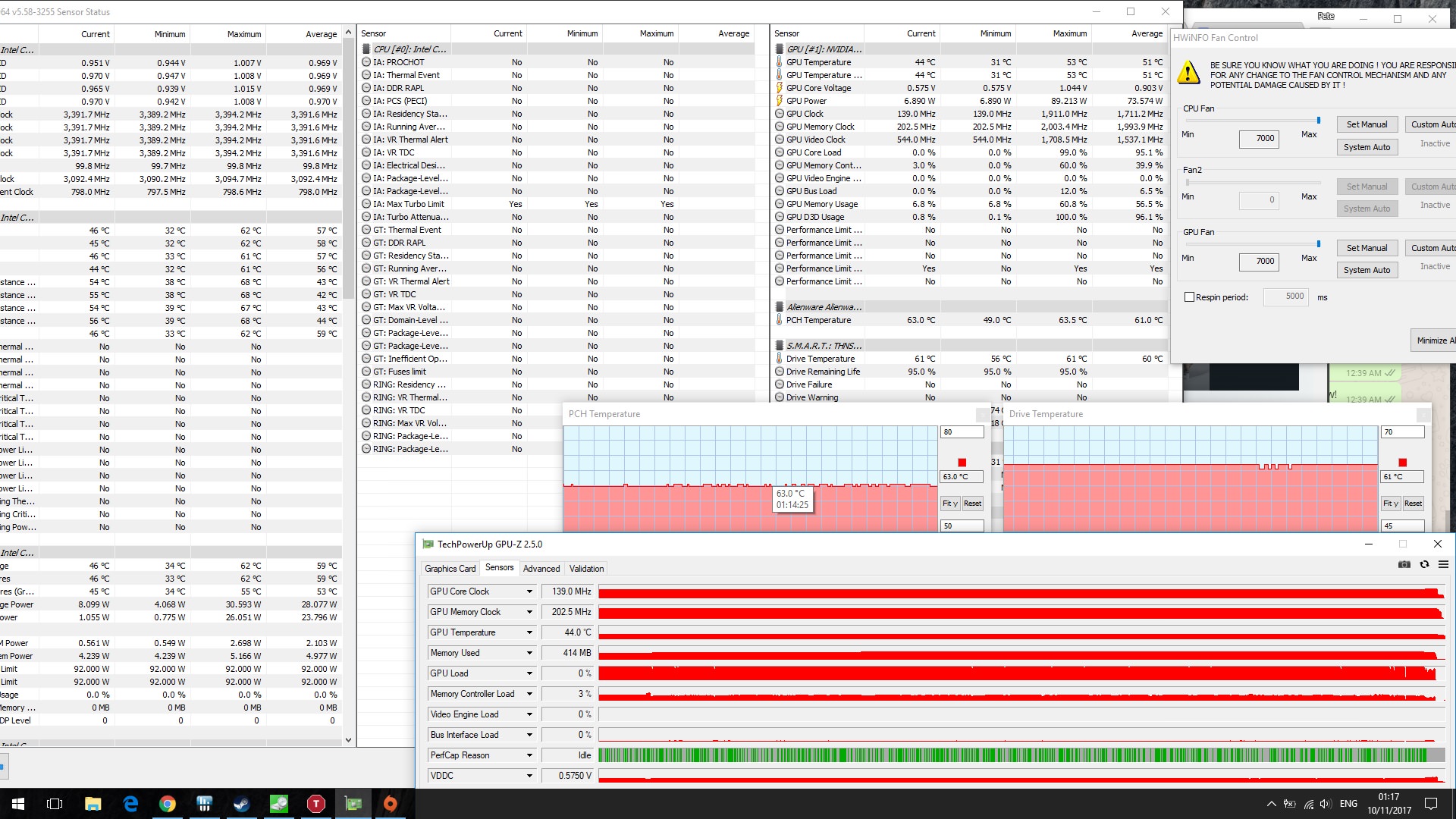Click Reset in PCH Temperature graph

(x=972, y=504)
